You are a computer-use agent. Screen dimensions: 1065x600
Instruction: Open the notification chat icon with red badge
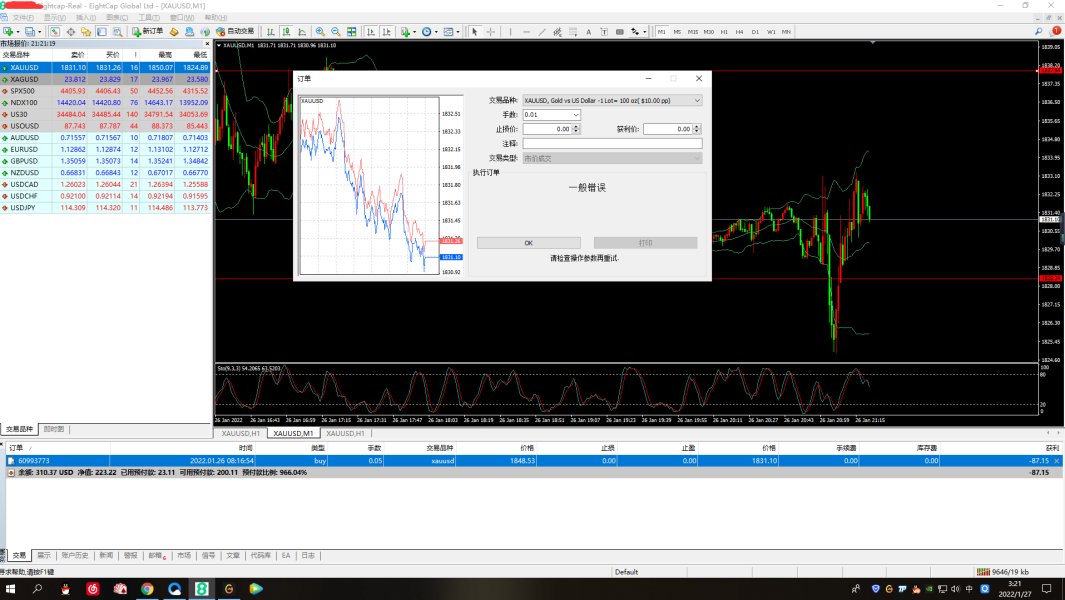pos(1055,31)
